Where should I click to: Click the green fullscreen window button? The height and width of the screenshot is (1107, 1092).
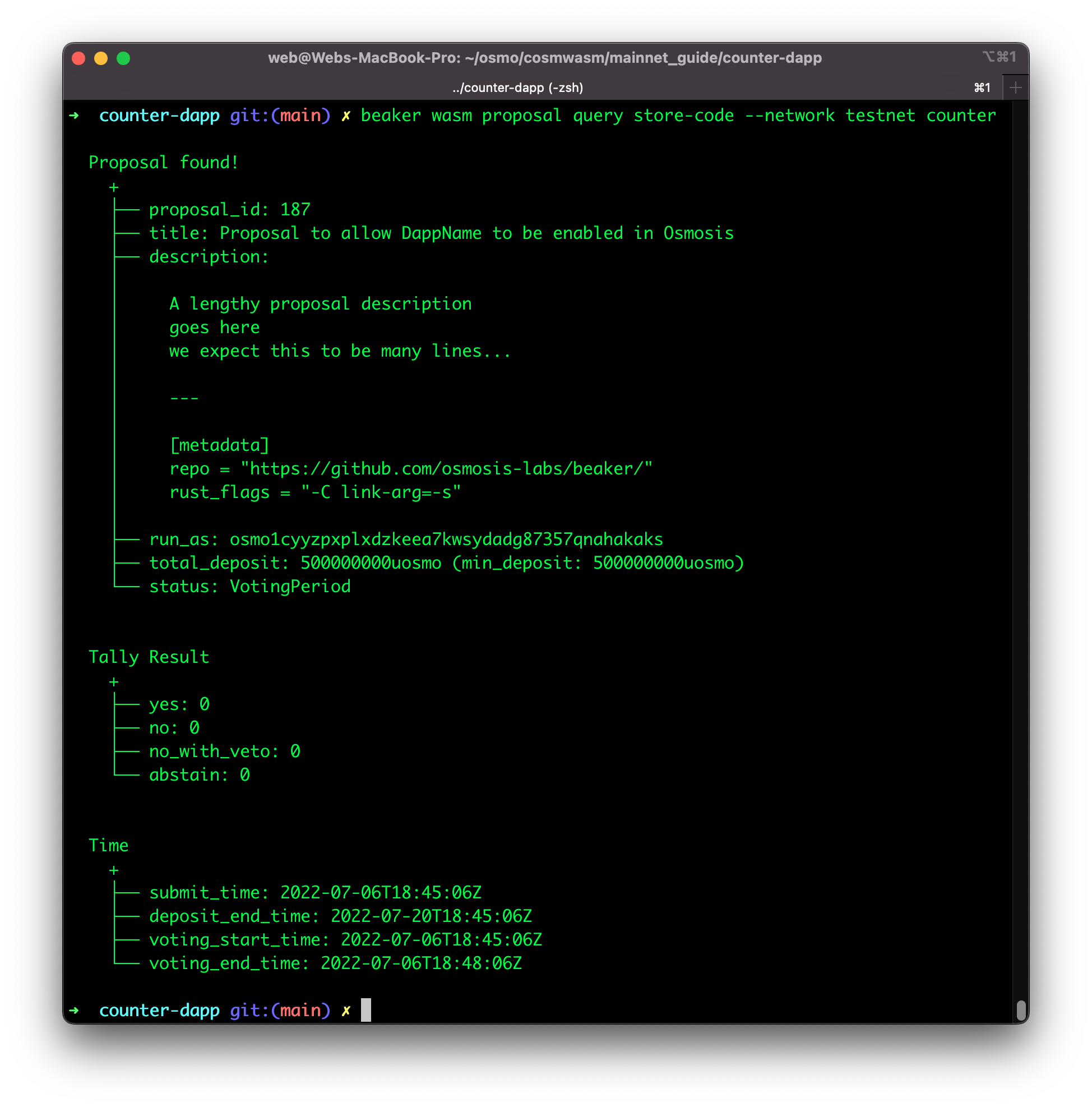tap(123, 58)
